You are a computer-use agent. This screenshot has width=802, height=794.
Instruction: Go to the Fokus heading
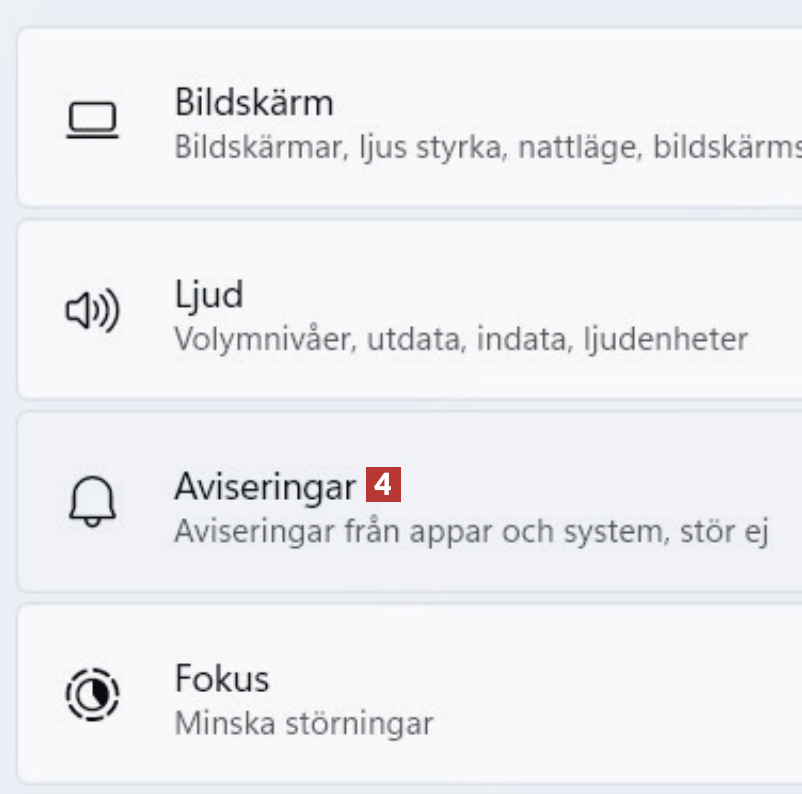coord(222,679)
